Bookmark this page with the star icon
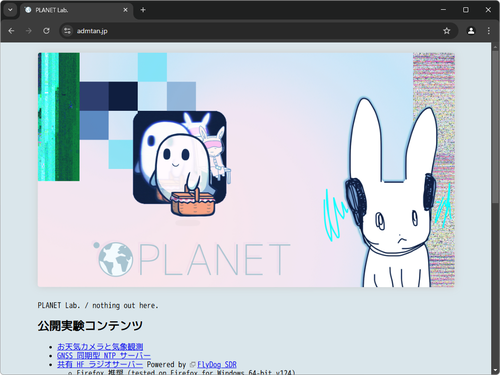This screenshot has height=375, width=500. click(x=447, y=31)
